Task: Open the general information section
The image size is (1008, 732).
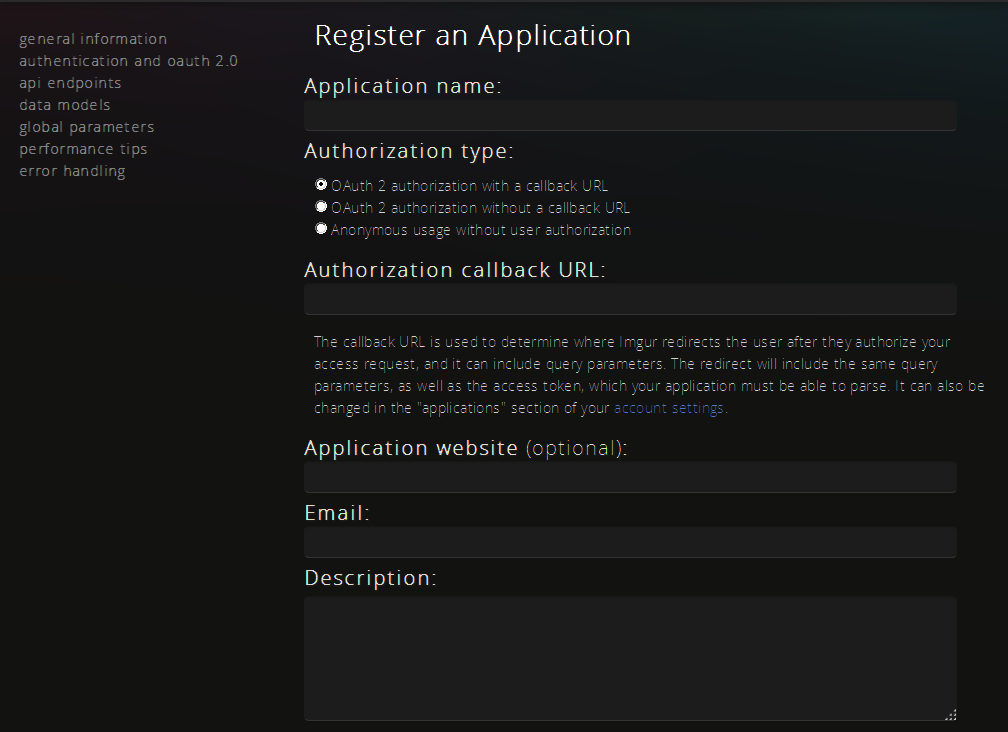Action: pos(92,38)
